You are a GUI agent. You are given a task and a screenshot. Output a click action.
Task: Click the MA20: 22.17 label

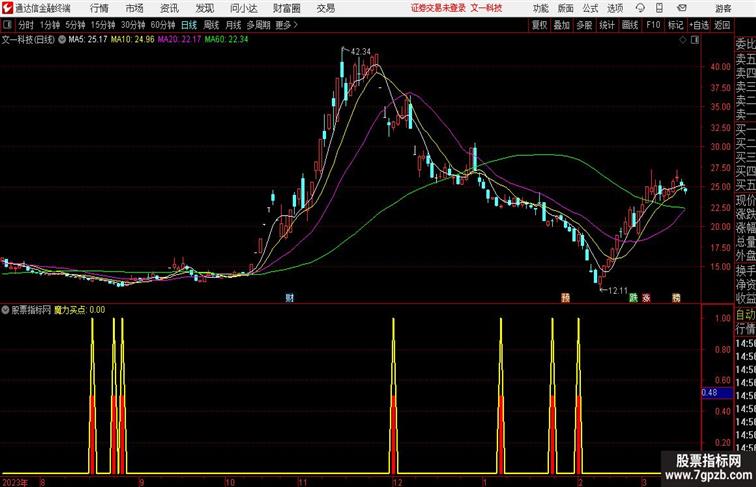click(x=179, y=40)
